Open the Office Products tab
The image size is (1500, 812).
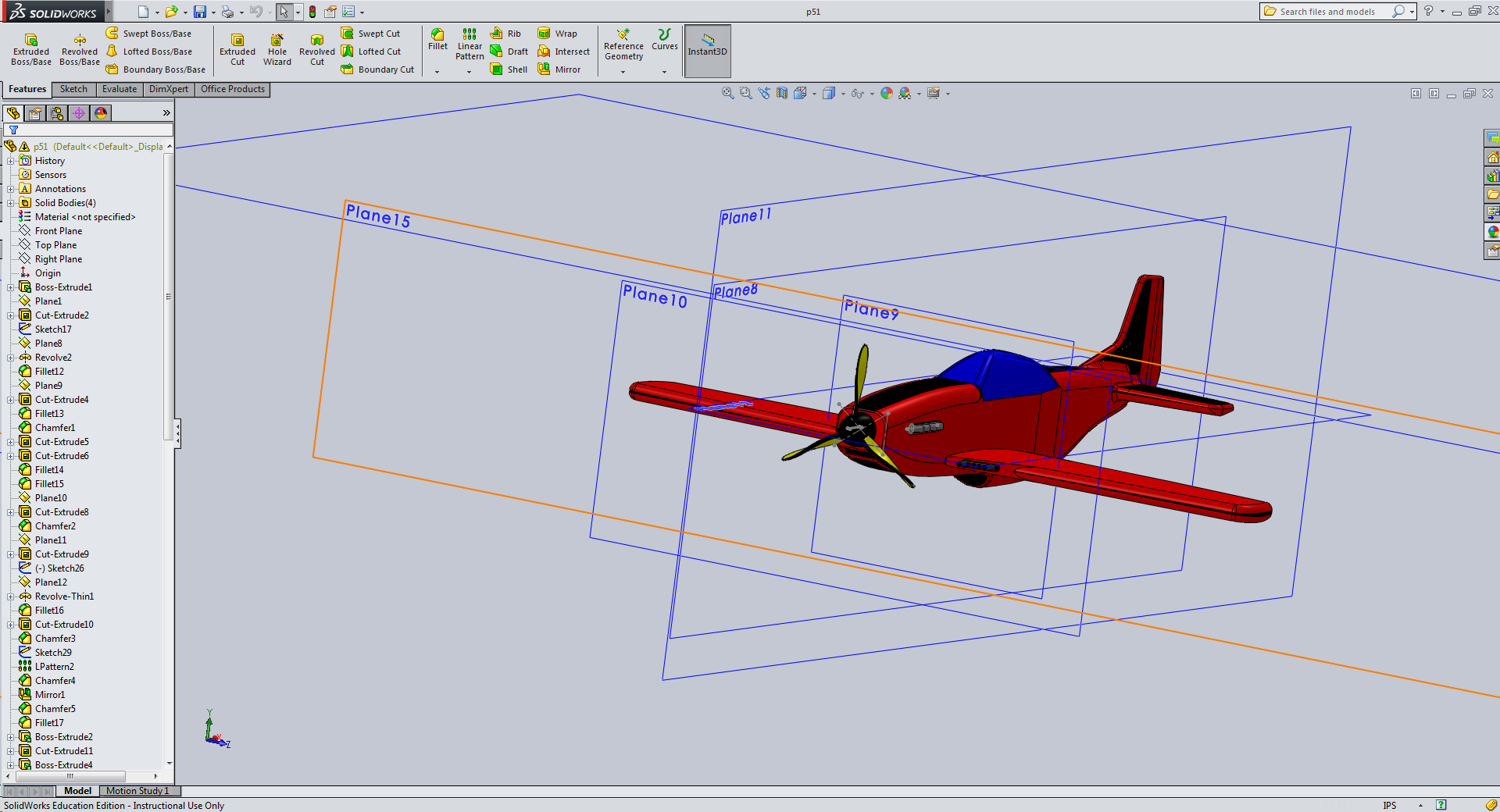(233, 89)
